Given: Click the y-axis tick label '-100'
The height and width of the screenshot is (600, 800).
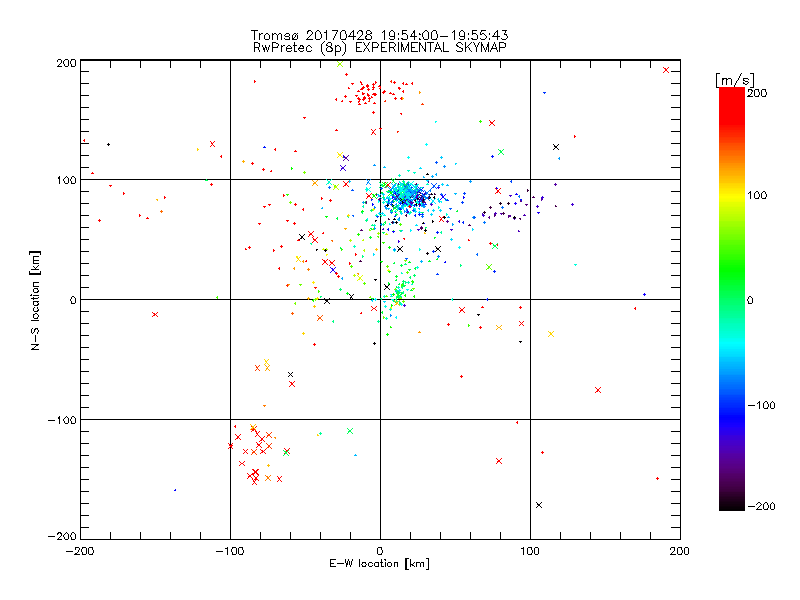Looking at the screenshot, I should point(62,420).
